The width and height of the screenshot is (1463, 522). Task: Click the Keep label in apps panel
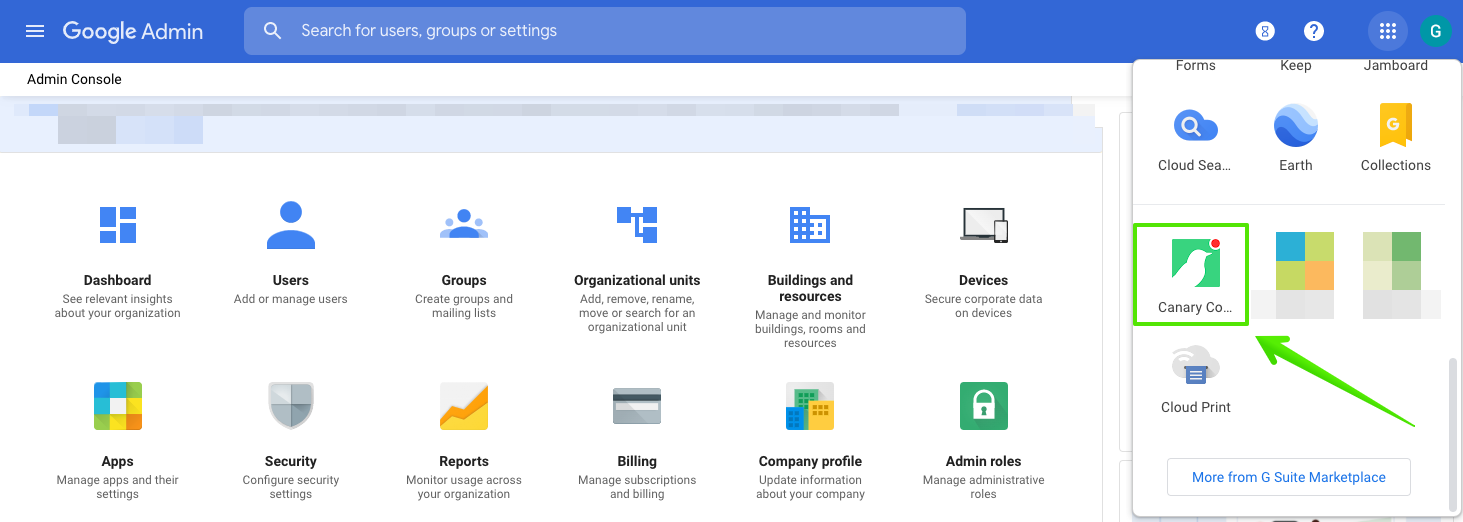click(1296, 66)
